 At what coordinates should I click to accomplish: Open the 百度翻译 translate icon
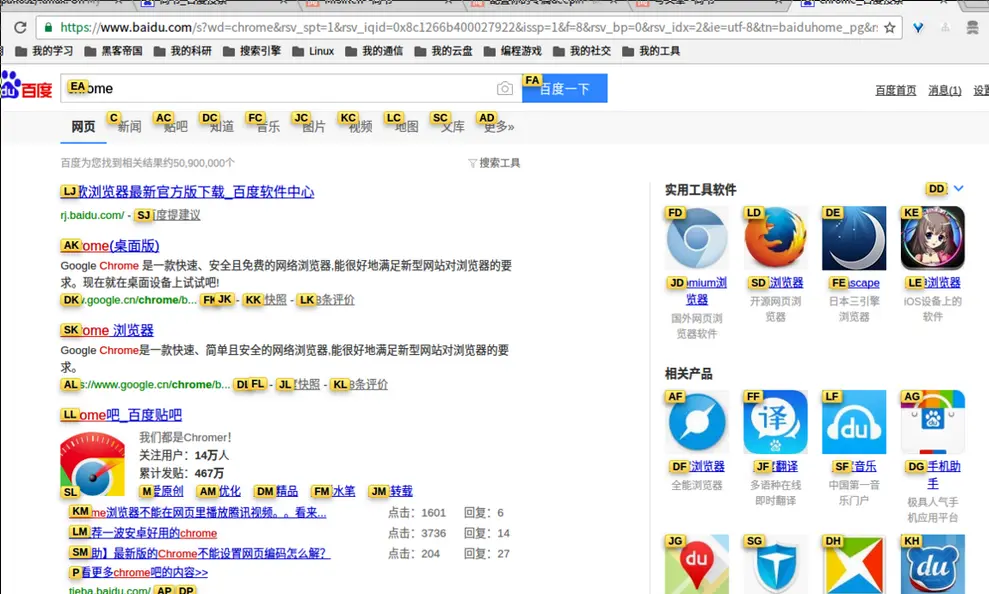[x=775, y=422]
